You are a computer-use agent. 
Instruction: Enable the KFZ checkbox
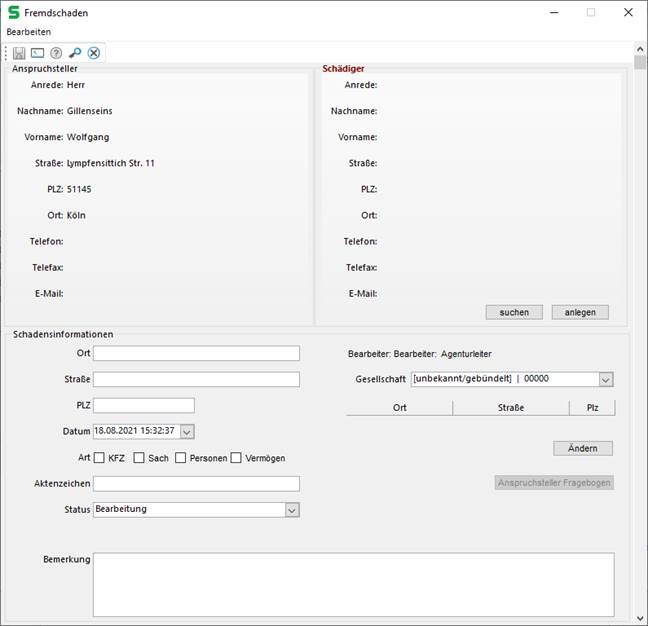click(x=99, y=458)
